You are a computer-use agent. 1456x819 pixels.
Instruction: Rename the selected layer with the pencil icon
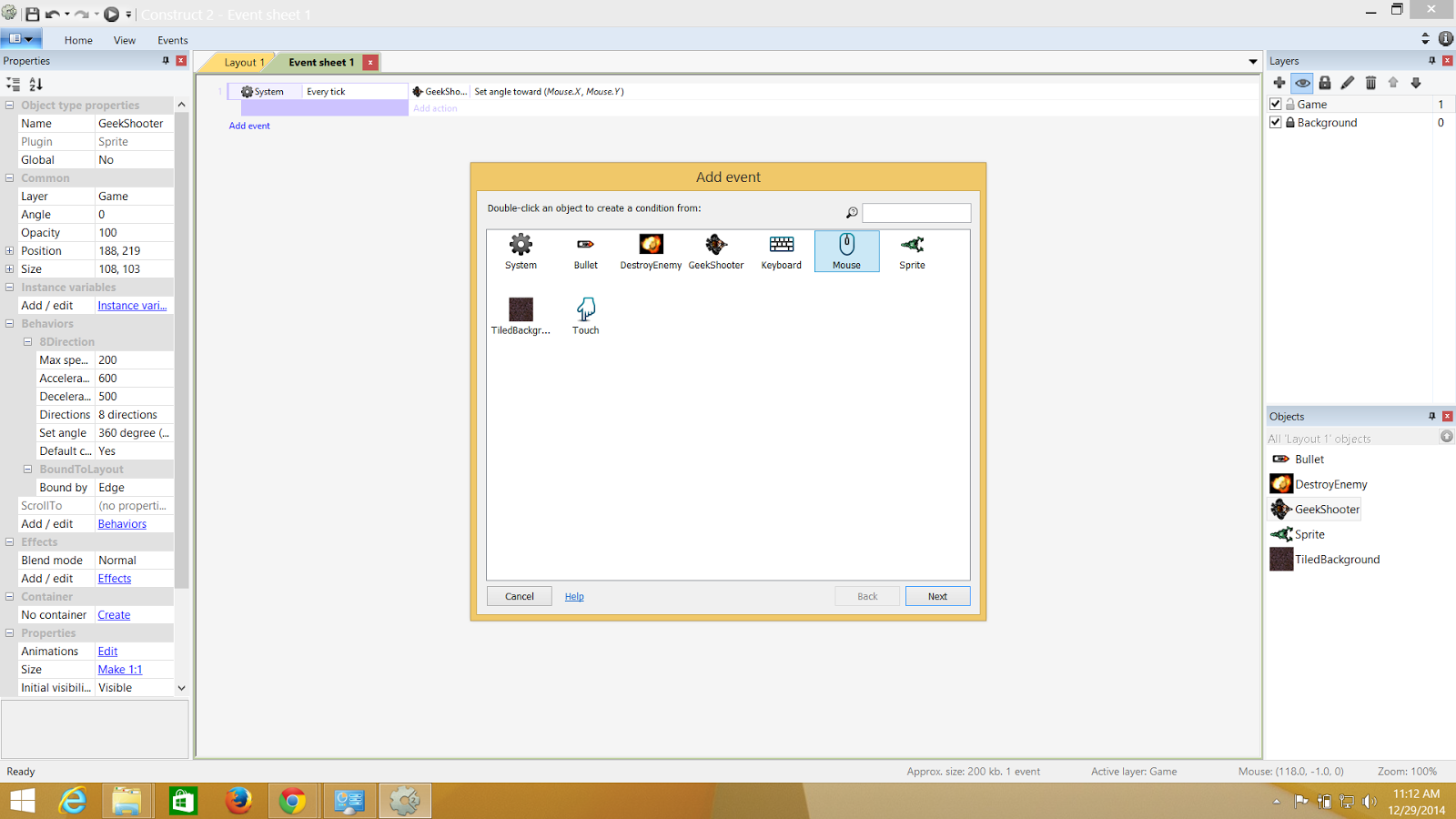[1348, 82]
